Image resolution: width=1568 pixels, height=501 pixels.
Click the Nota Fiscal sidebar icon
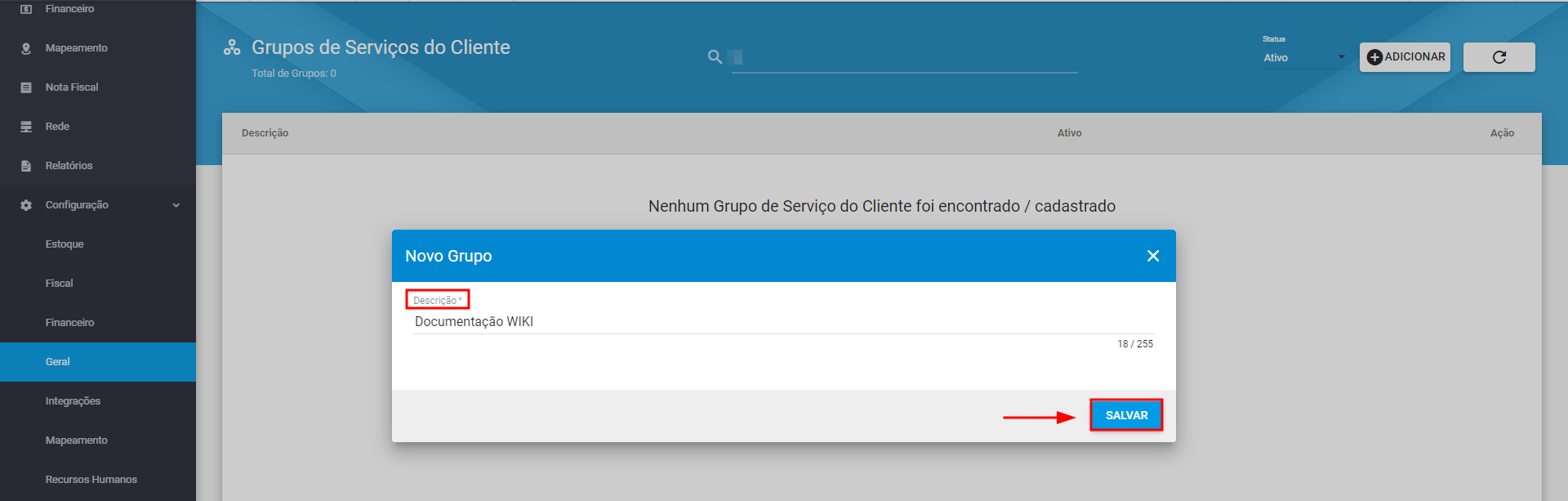click(26, 87)
